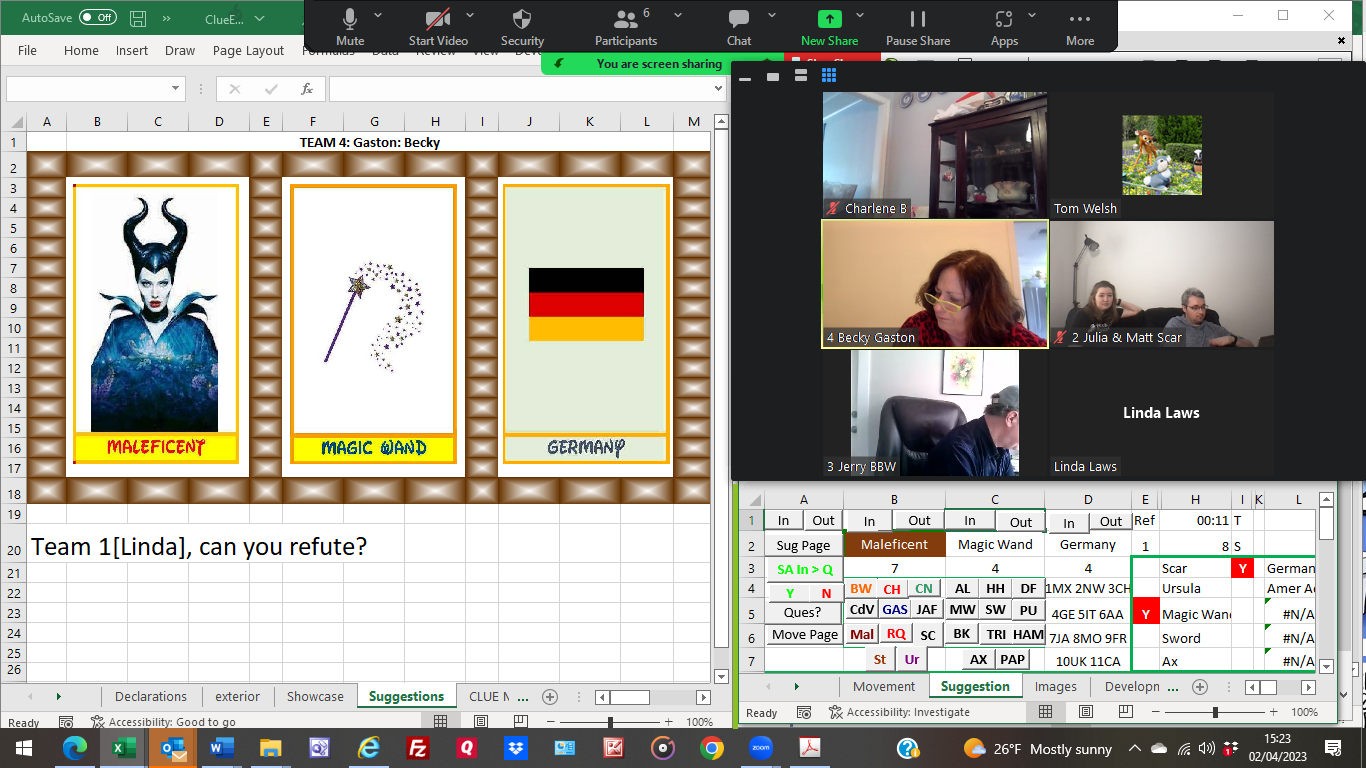Screen dimensions: 1366x768
Task: Expand audio options arrow beside Mute
Action: [378, 15]
